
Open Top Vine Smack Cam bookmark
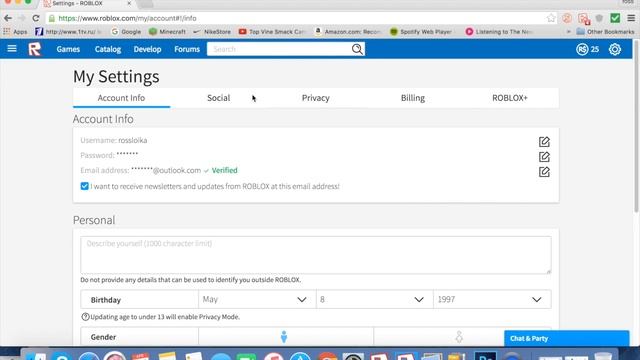pos(272,31)
